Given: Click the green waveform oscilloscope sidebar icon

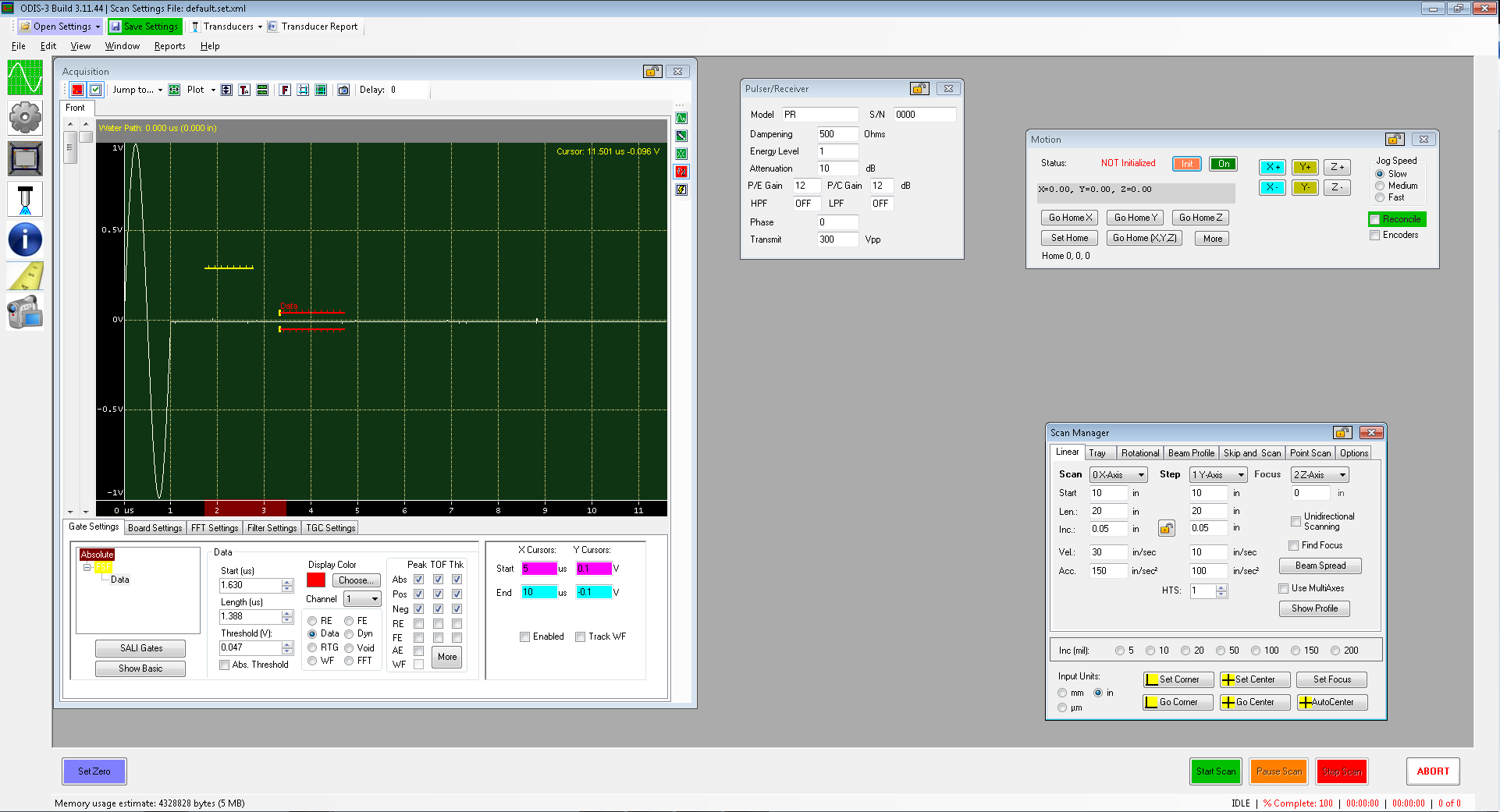Looking at the screenshot, I should point(25,78).
